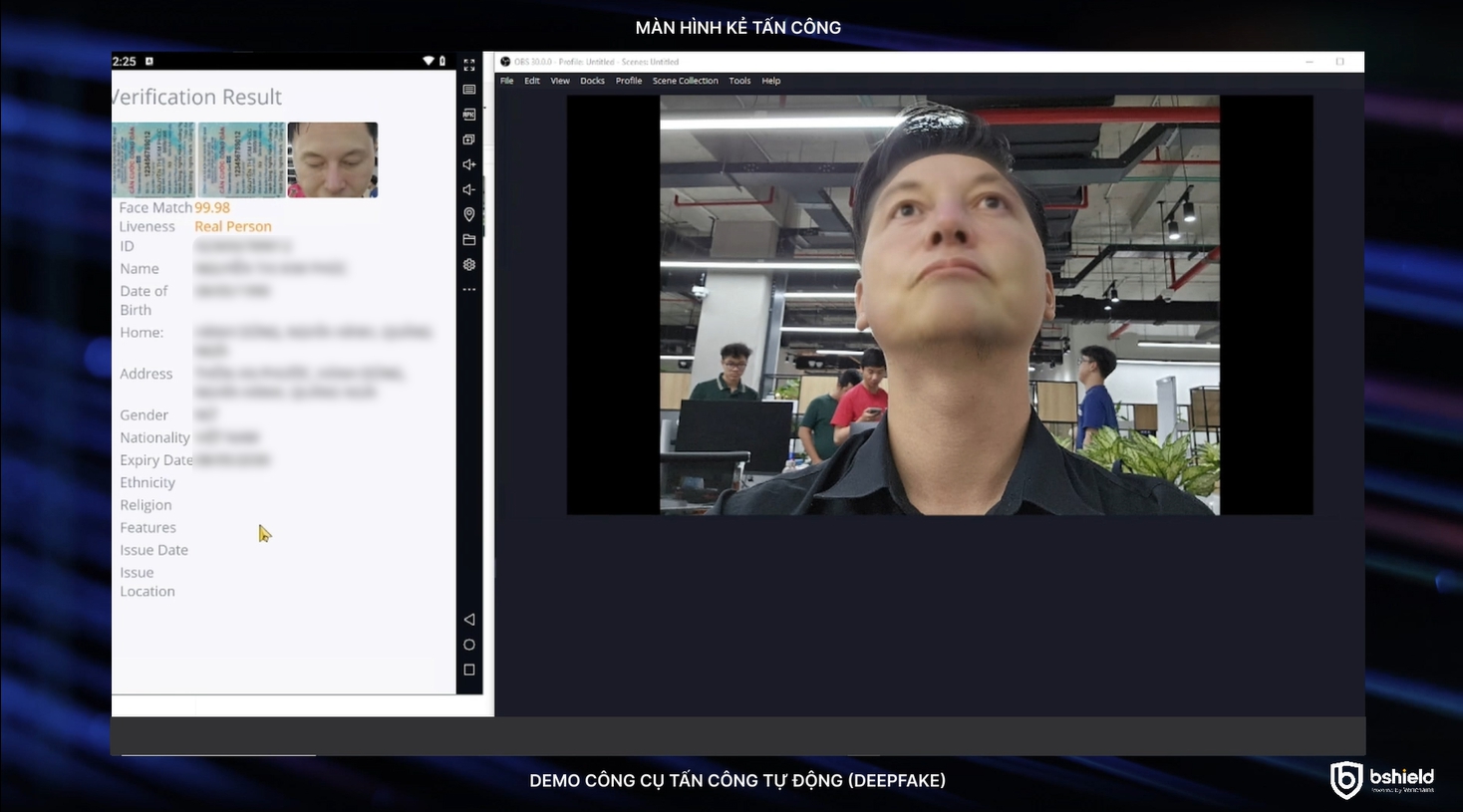Click the OBS video preview canvas
Screen dimensions: 1463x812
939,305
